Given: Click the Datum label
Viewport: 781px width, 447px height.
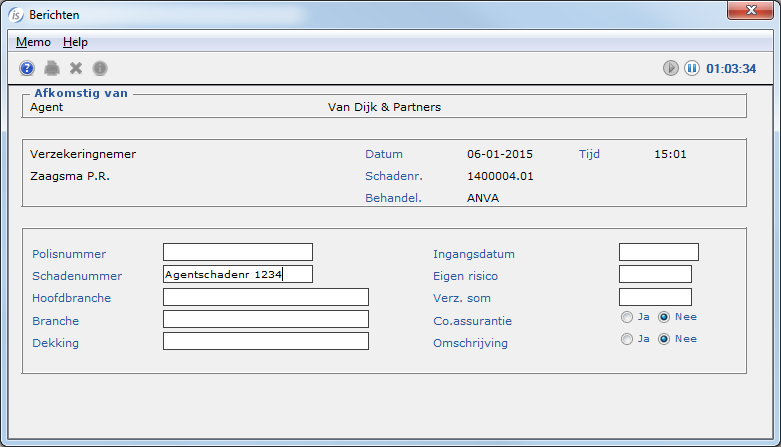Looking at the screenshot, I should point(384,154).
